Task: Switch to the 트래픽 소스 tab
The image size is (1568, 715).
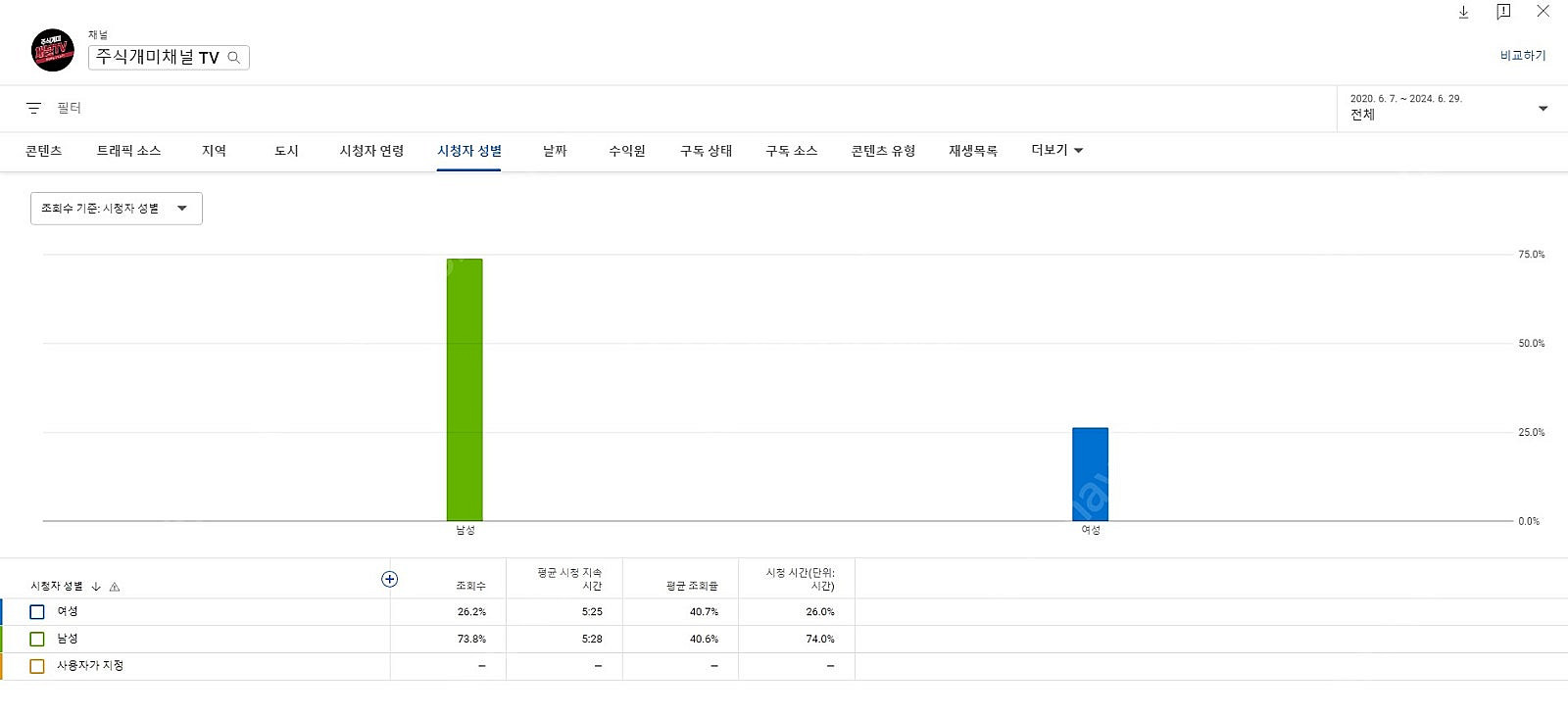Action: 128,151
